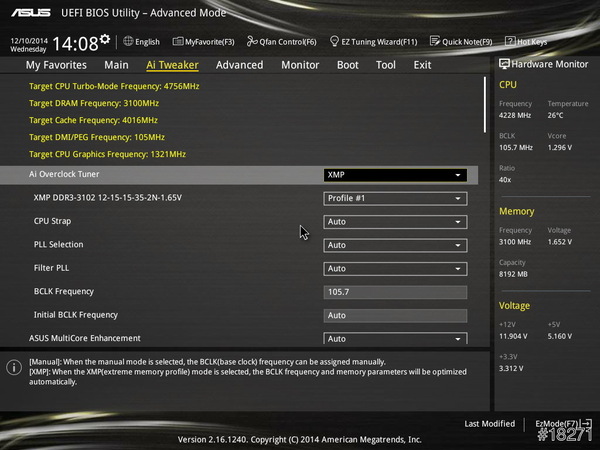600x450 pixels.
Task: Expand the Ai Overclock Tuner dropdown
Action: pos(395,174)
